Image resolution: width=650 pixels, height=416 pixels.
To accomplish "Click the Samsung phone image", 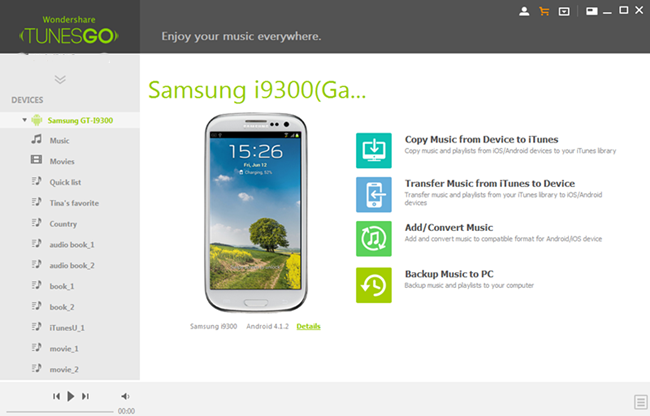I will tap(256, 212).
